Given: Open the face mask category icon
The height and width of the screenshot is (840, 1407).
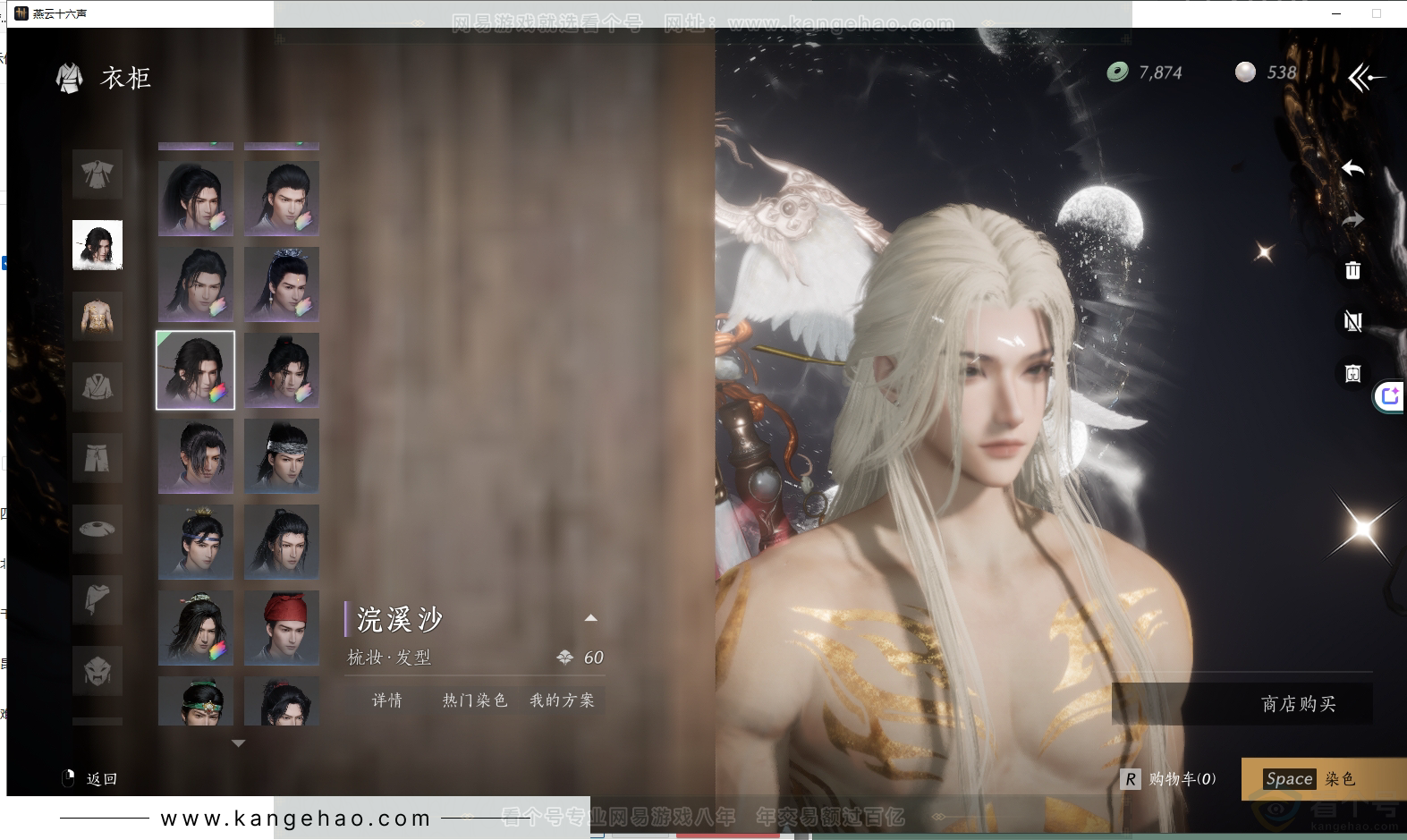Looking at the screenshot, I should (97, 670).
